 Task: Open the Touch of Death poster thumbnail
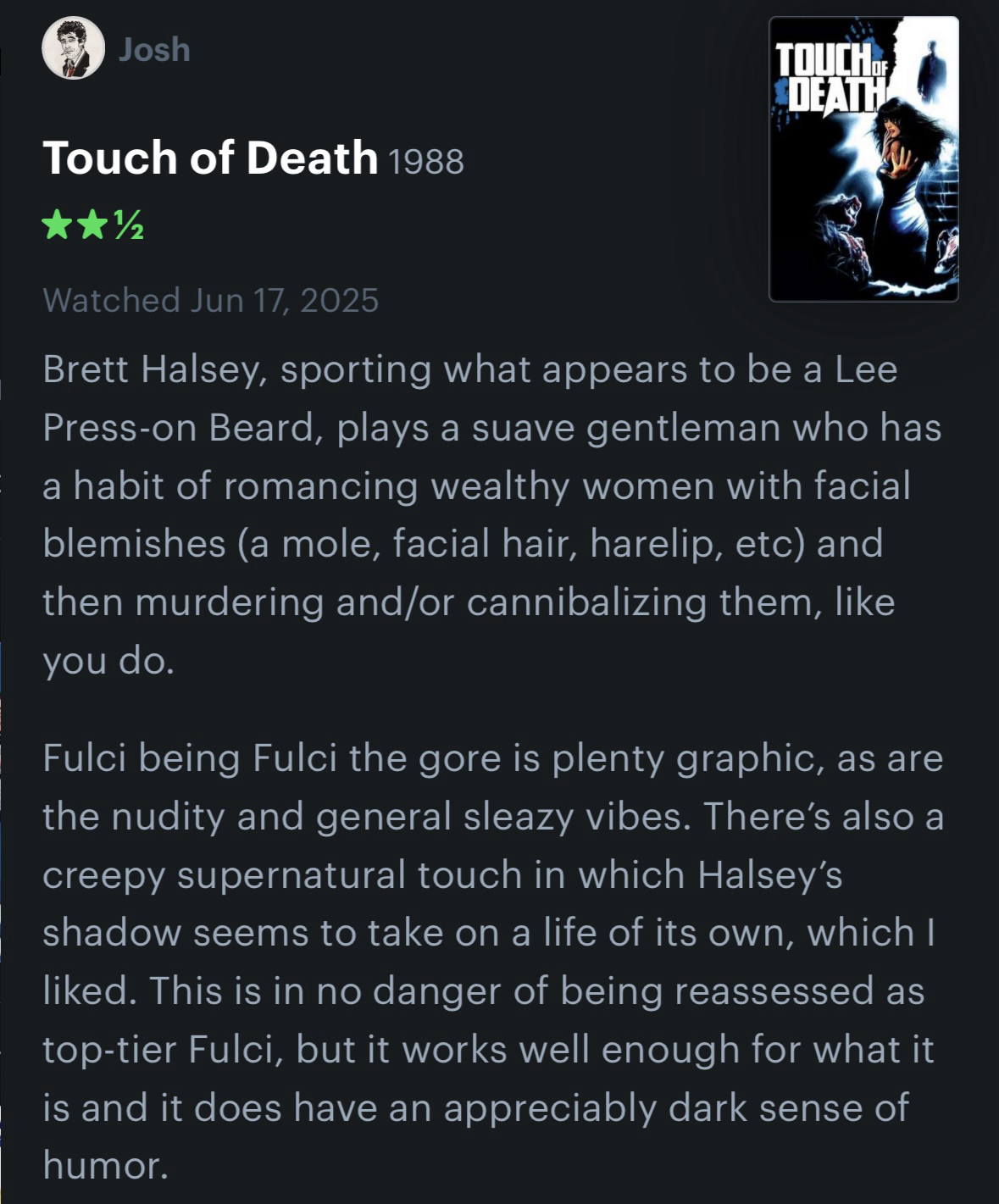coord(863,159)
